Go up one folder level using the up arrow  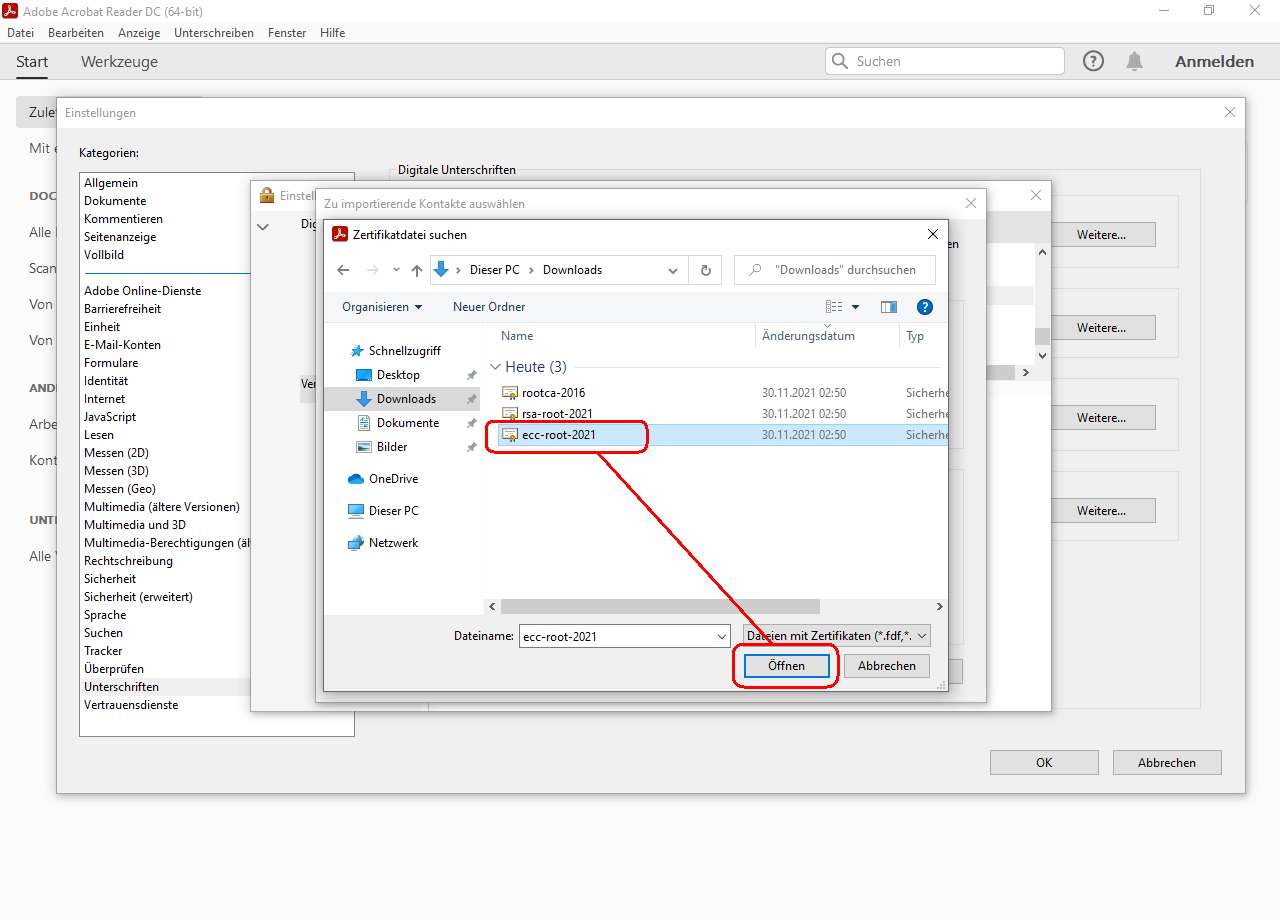tap(417, 270)
